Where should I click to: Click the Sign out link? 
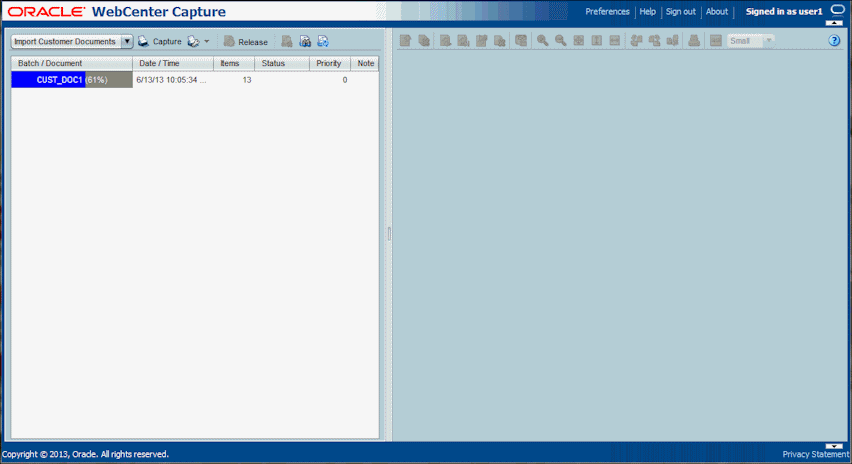pos(680,11)
